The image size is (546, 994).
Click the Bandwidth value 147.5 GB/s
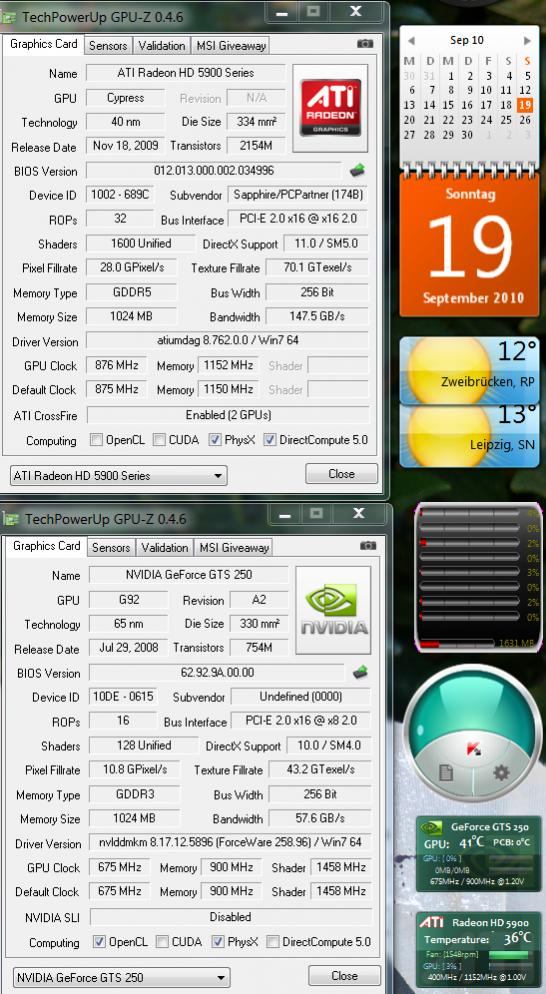click(x=317, y=316)
